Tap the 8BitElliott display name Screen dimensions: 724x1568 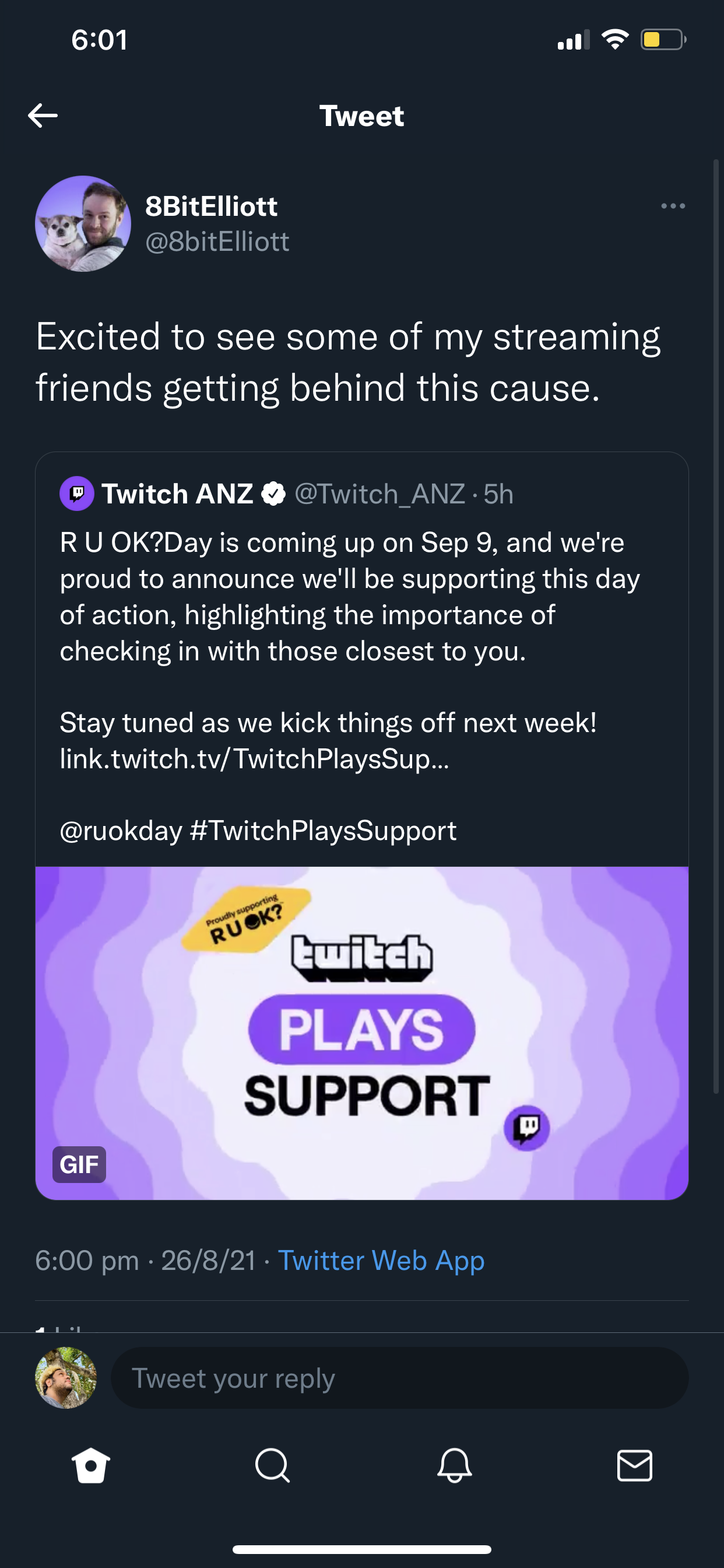(211, 206)
